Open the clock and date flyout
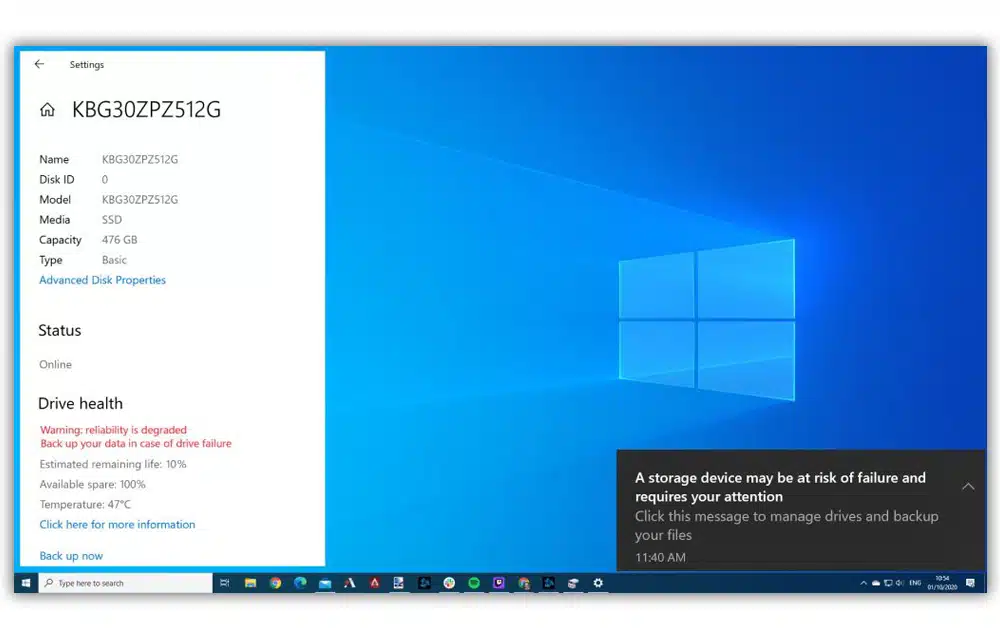The image size is (1000, 640). coord(942,583)
